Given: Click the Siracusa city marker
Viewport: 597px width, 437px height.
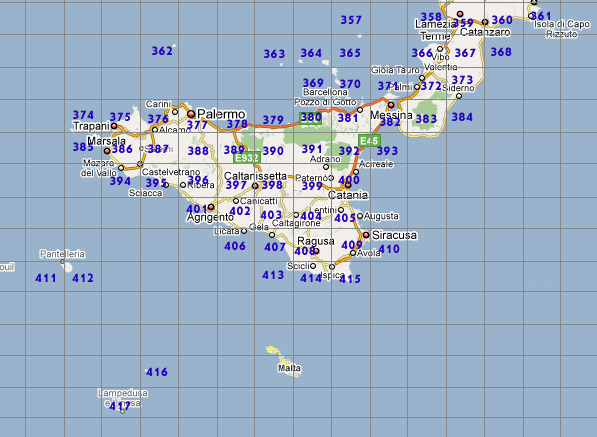Looking at the screenshot, I should coord(366,235).
